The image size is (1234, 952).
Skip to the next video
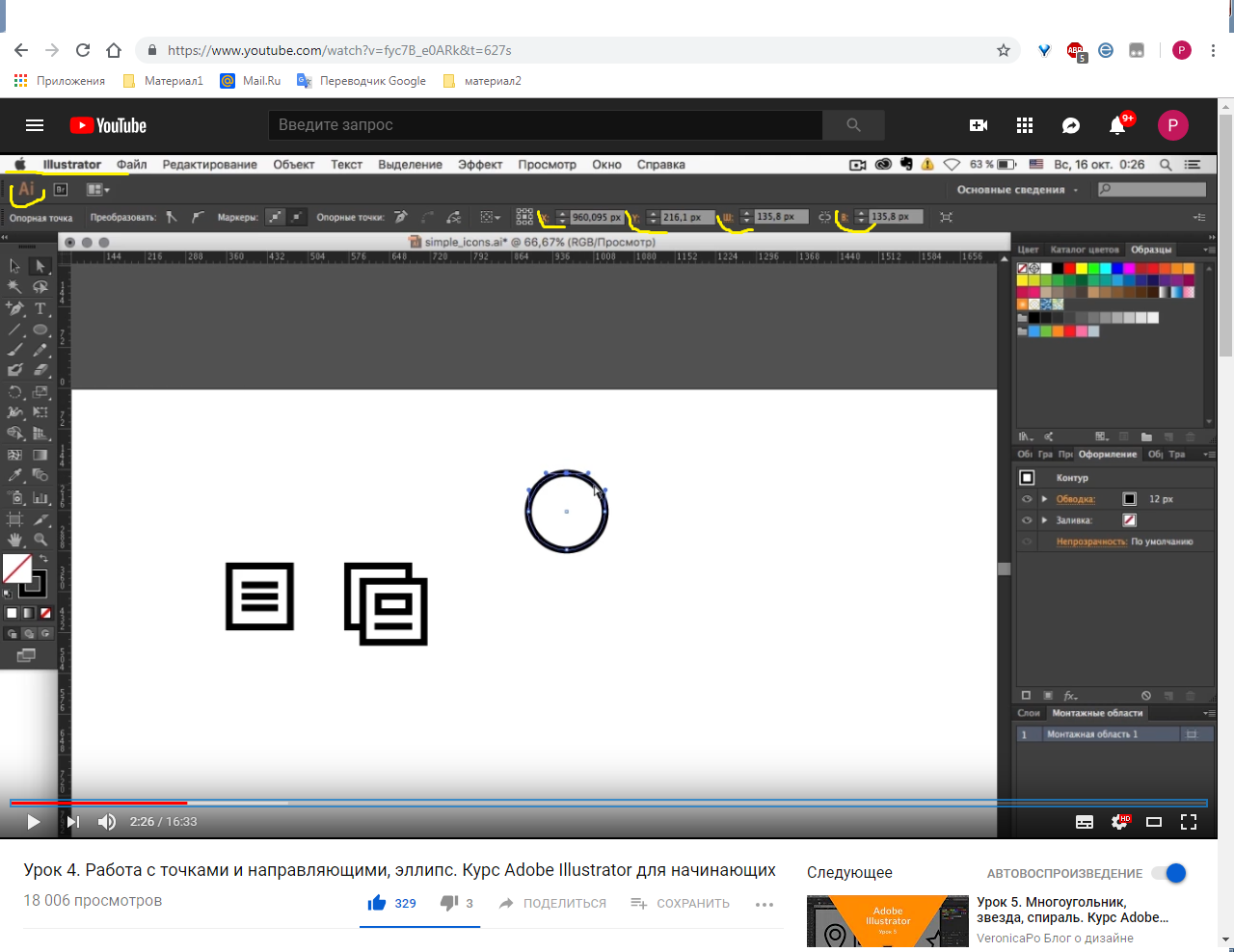click(72, 822)
